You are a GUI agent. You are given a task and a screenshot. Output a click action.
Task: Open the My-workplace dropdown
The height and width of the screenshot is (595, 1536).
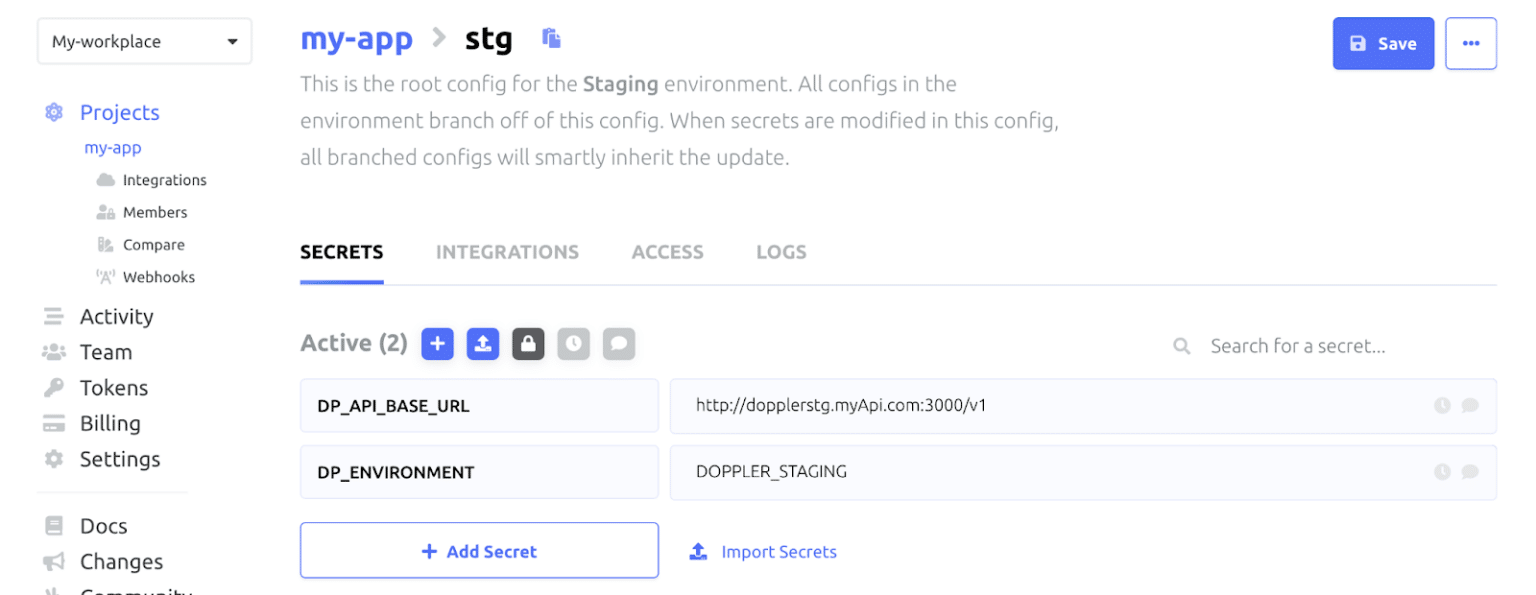tap(144, 42)
